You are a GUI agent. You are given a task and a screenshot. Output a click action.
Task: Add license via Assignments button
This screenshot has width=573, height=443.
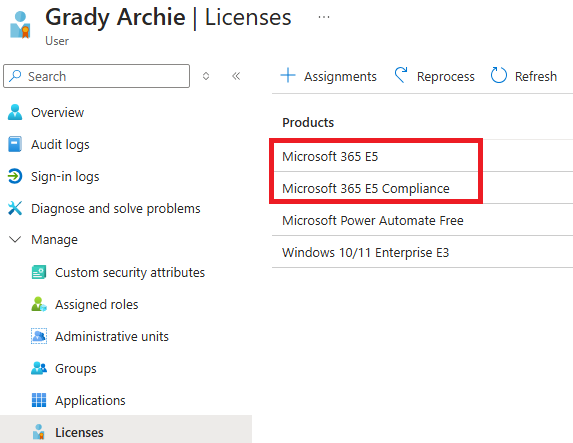pyautogui.click(x=328, y=76)
